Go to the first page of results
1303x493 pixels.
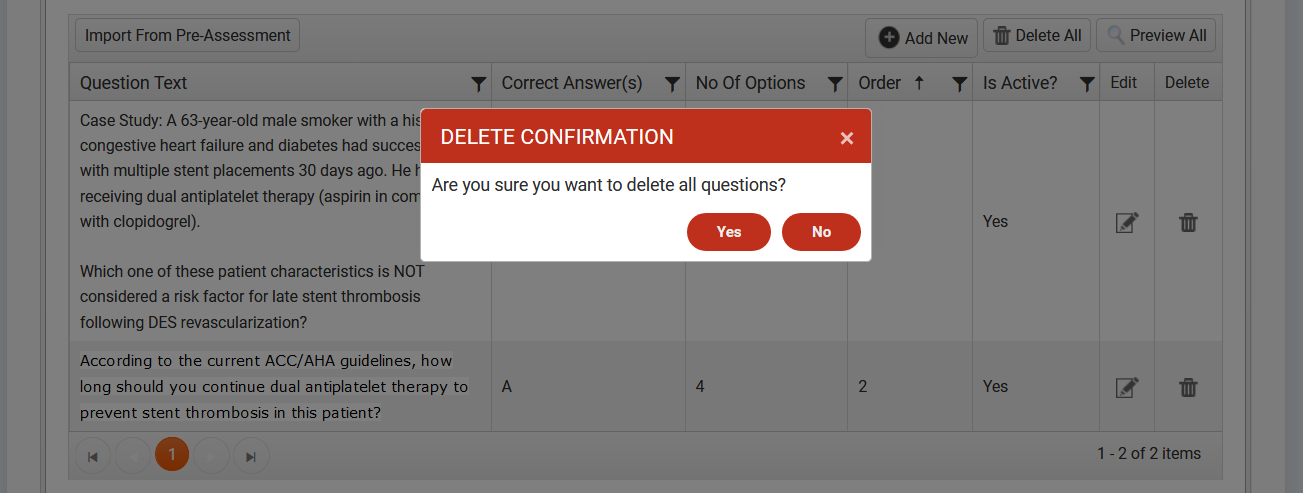[x=93, y=456]
